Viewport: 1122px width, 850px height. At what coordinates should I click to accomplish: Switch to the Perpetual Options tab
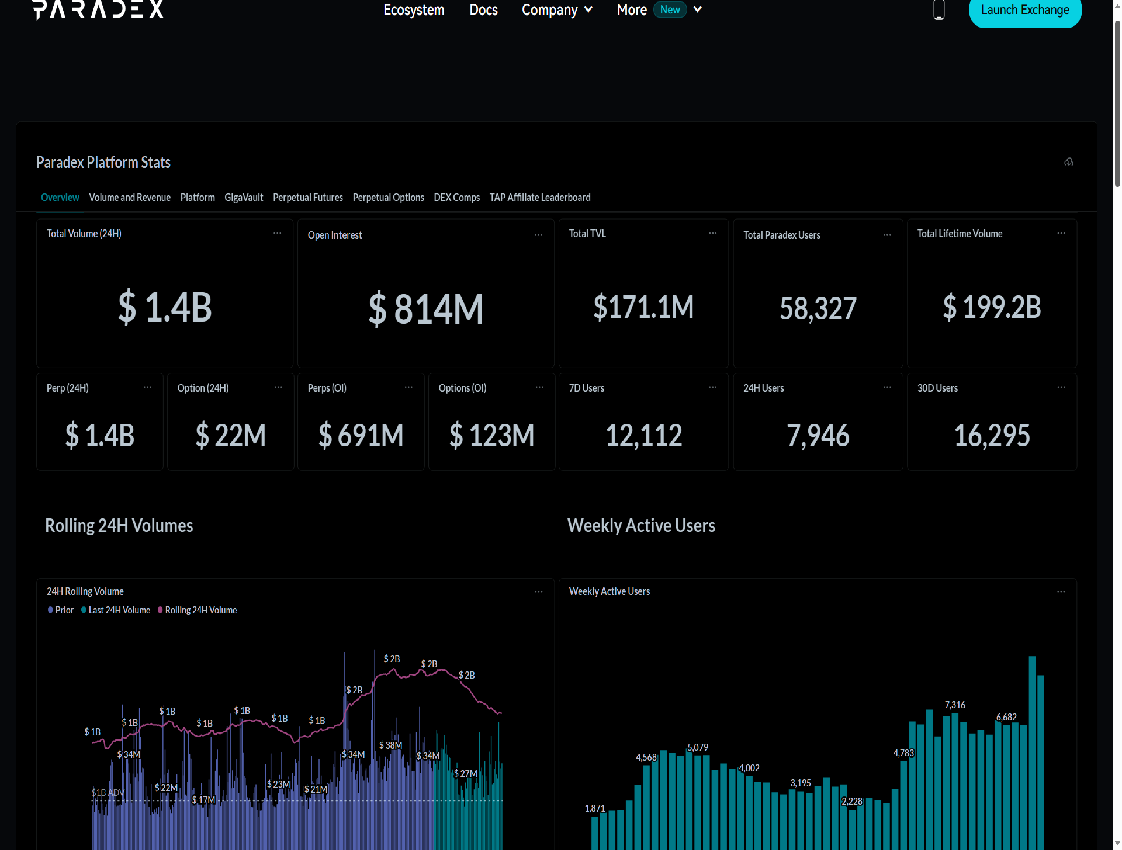coord(389,197)
